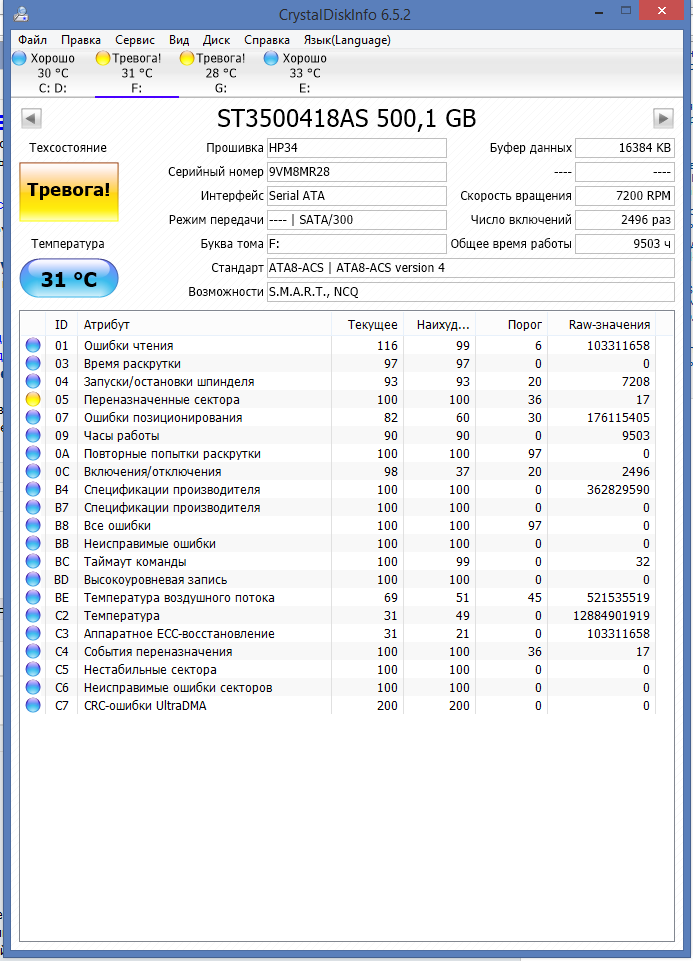Click Стандарт field ATA8-ACS version 4
Viewport: 693px width, 961px height.
pos(471,268)
